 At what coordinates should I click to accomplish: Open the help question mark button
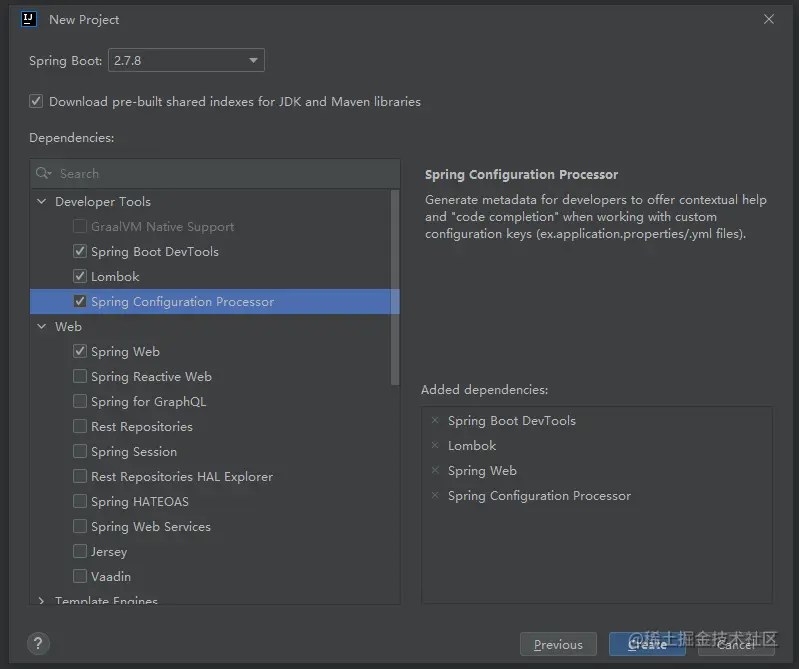[38, 644]
